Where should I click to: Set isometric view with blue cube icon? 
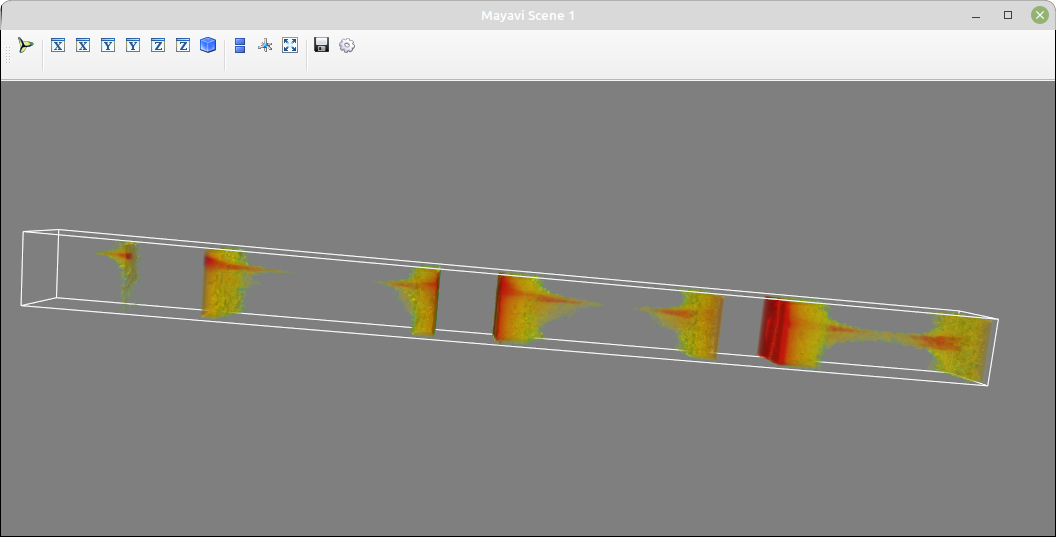(208, 45)
